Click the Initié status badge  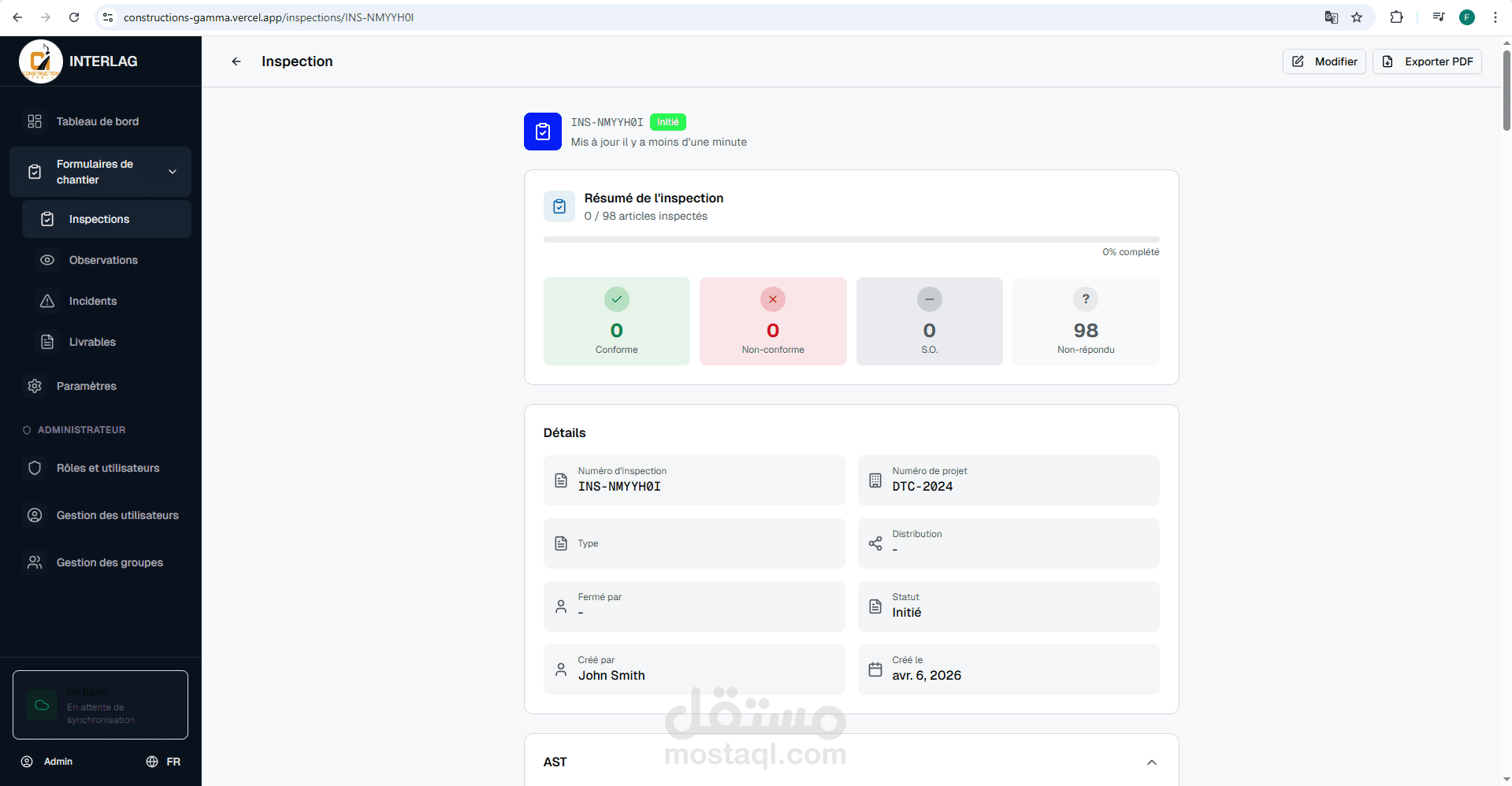(x=668, y=122)
